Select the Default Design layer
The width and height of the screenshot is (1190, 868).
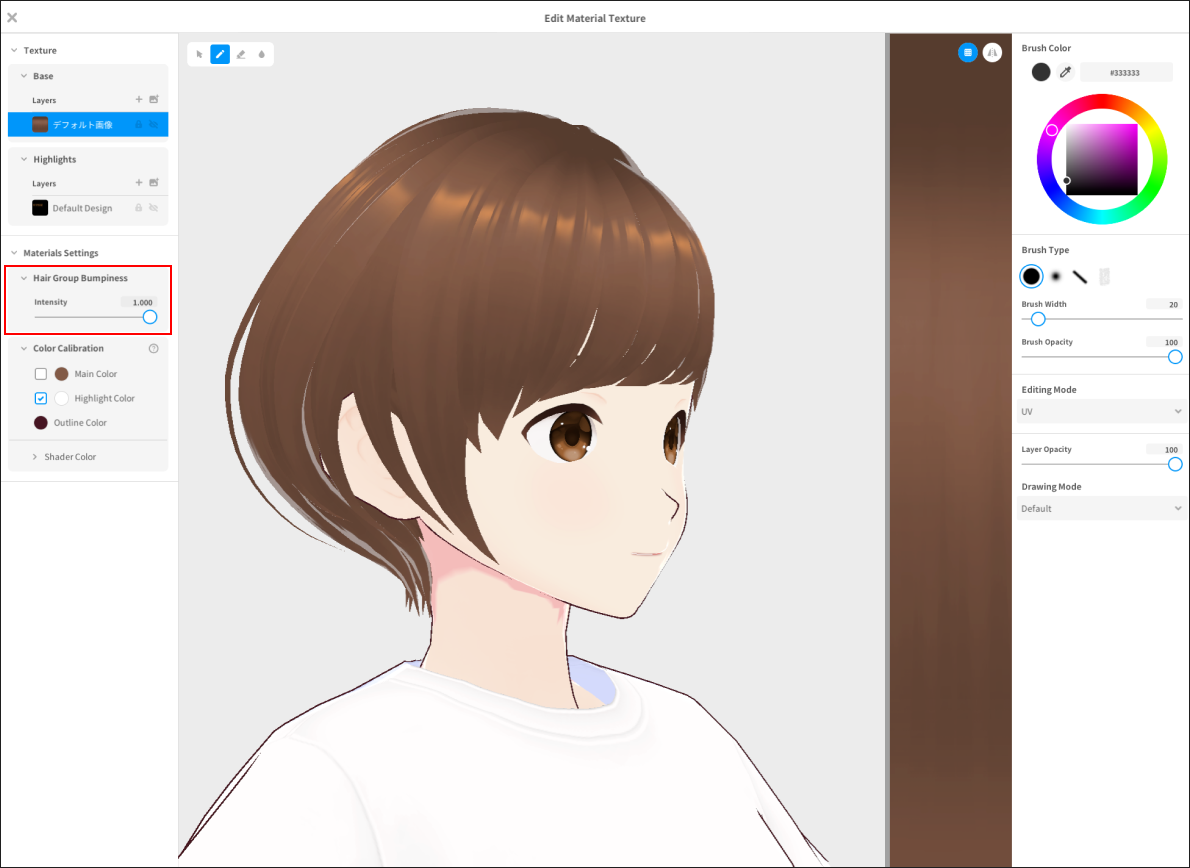(82, 208)
